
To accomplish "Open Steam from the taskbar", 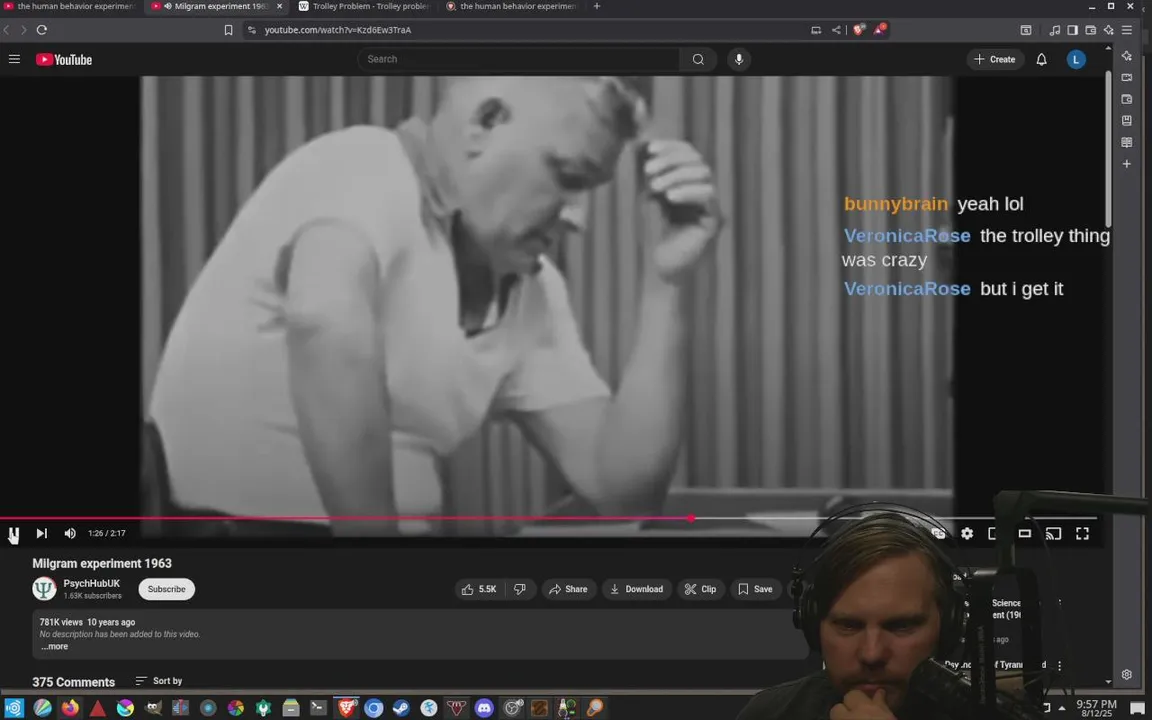I will coord(401,708).
